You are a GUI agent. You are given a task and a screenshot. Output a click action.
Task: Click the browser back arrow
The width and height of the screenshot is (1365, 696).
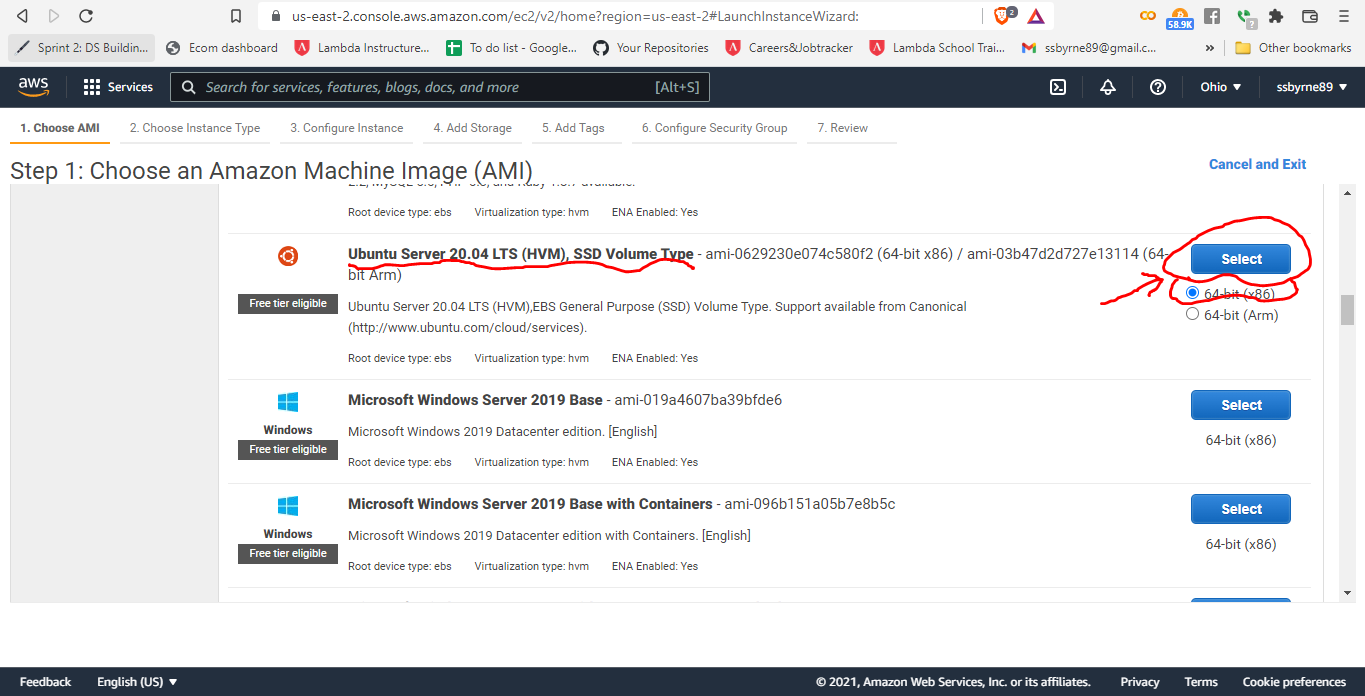pos(22,16)
